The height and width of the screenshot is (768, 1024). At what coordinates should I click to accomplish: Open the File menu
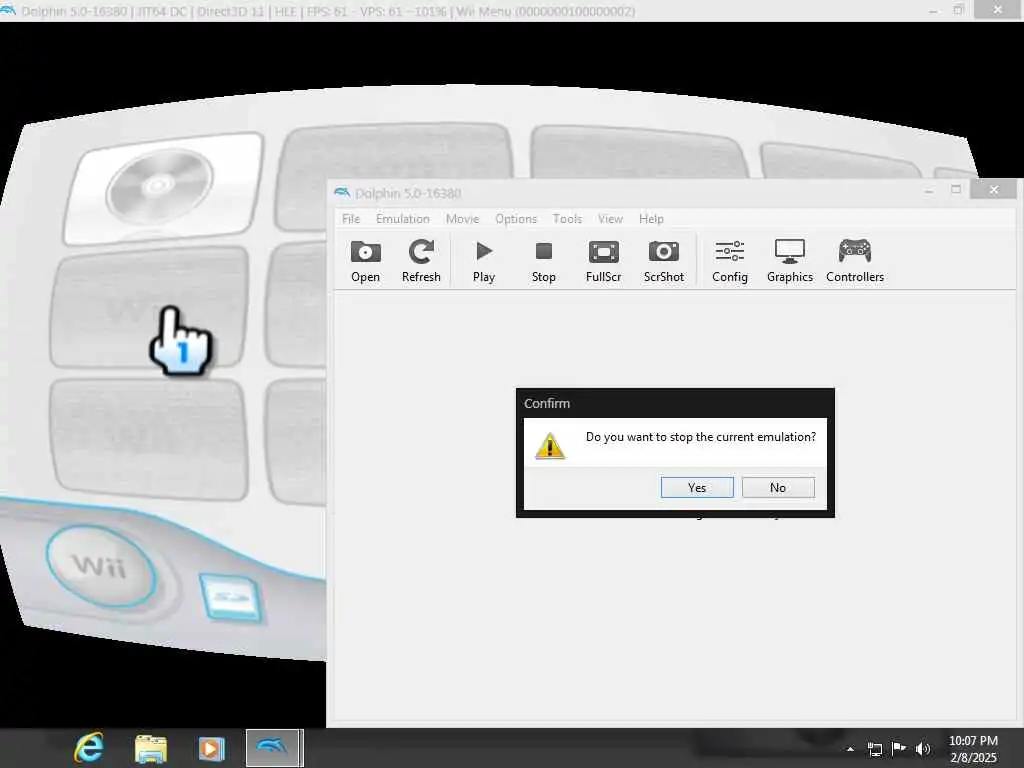[351, 219]
